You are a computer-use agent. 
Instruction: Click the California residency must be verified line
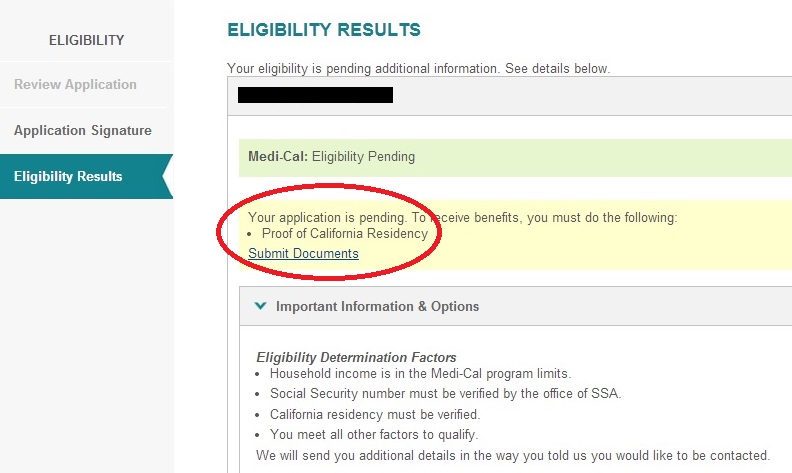click(375, 414)
